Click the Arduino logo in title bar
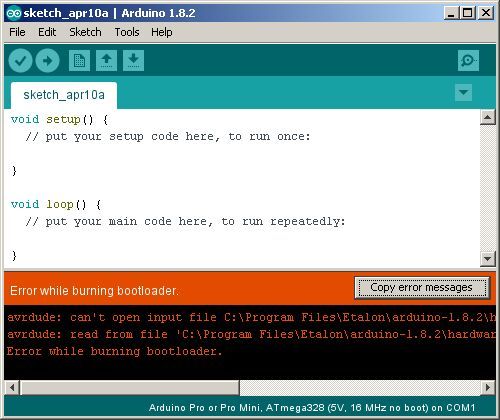Viewport: 500px width, 420px height. pyautogui.click(x=14, y=13)
